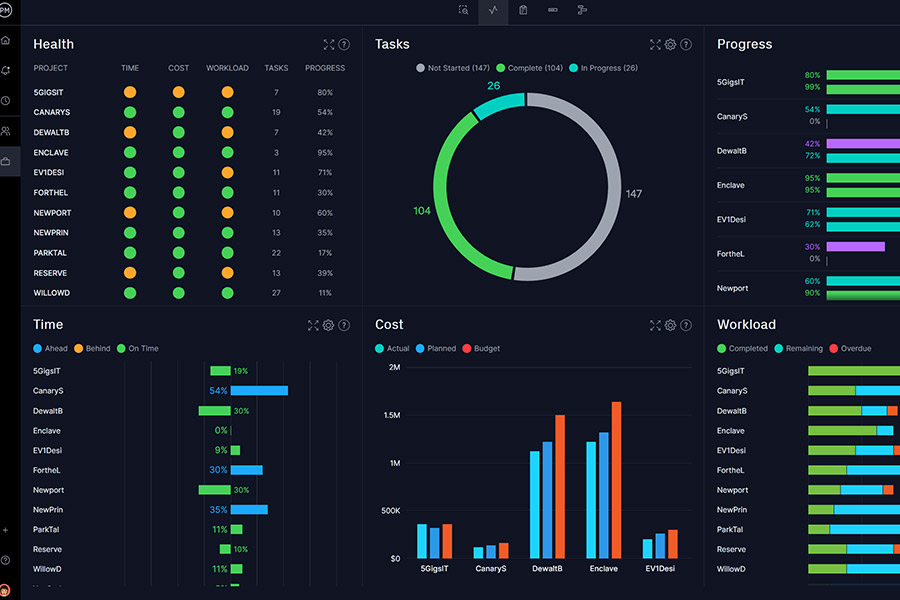
Task: Expand the Tasks panel to fullscreen
Action: click(655, 45)
